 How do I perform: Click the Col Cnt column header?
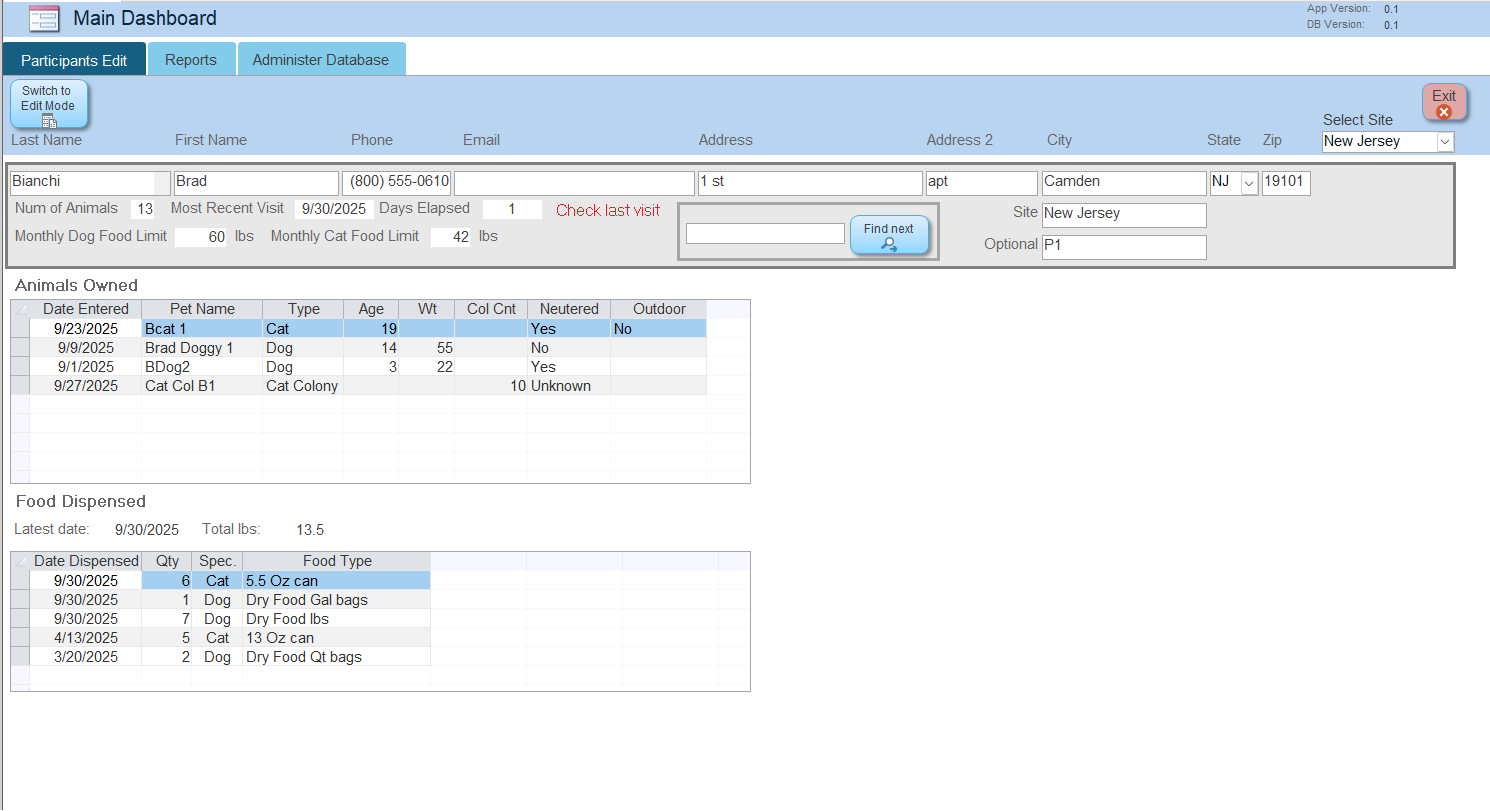pyautogui.click(x=491, y=309)
